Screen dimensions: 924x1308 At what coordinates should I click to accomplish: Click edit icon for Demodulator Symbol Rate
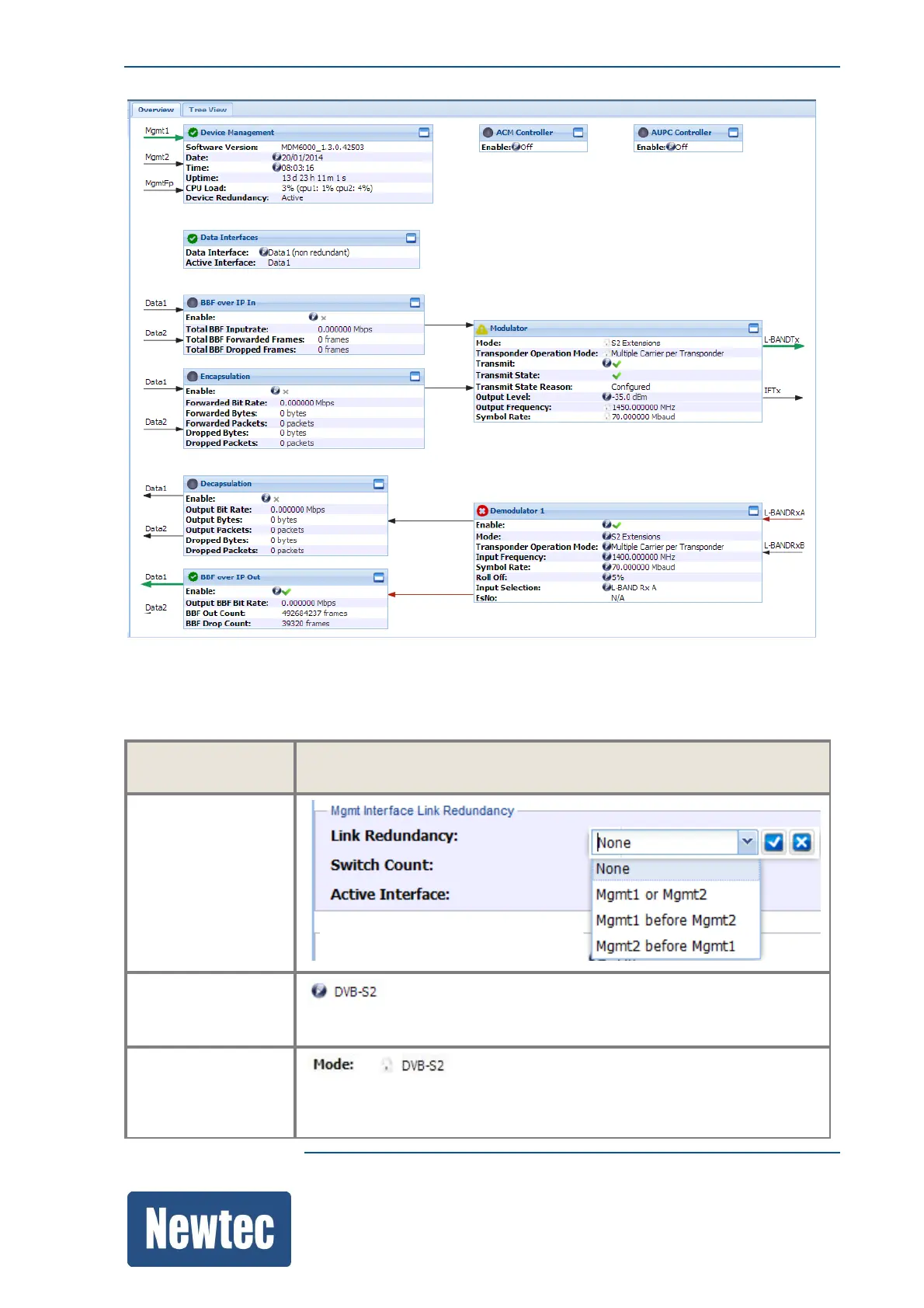[607, 567]
